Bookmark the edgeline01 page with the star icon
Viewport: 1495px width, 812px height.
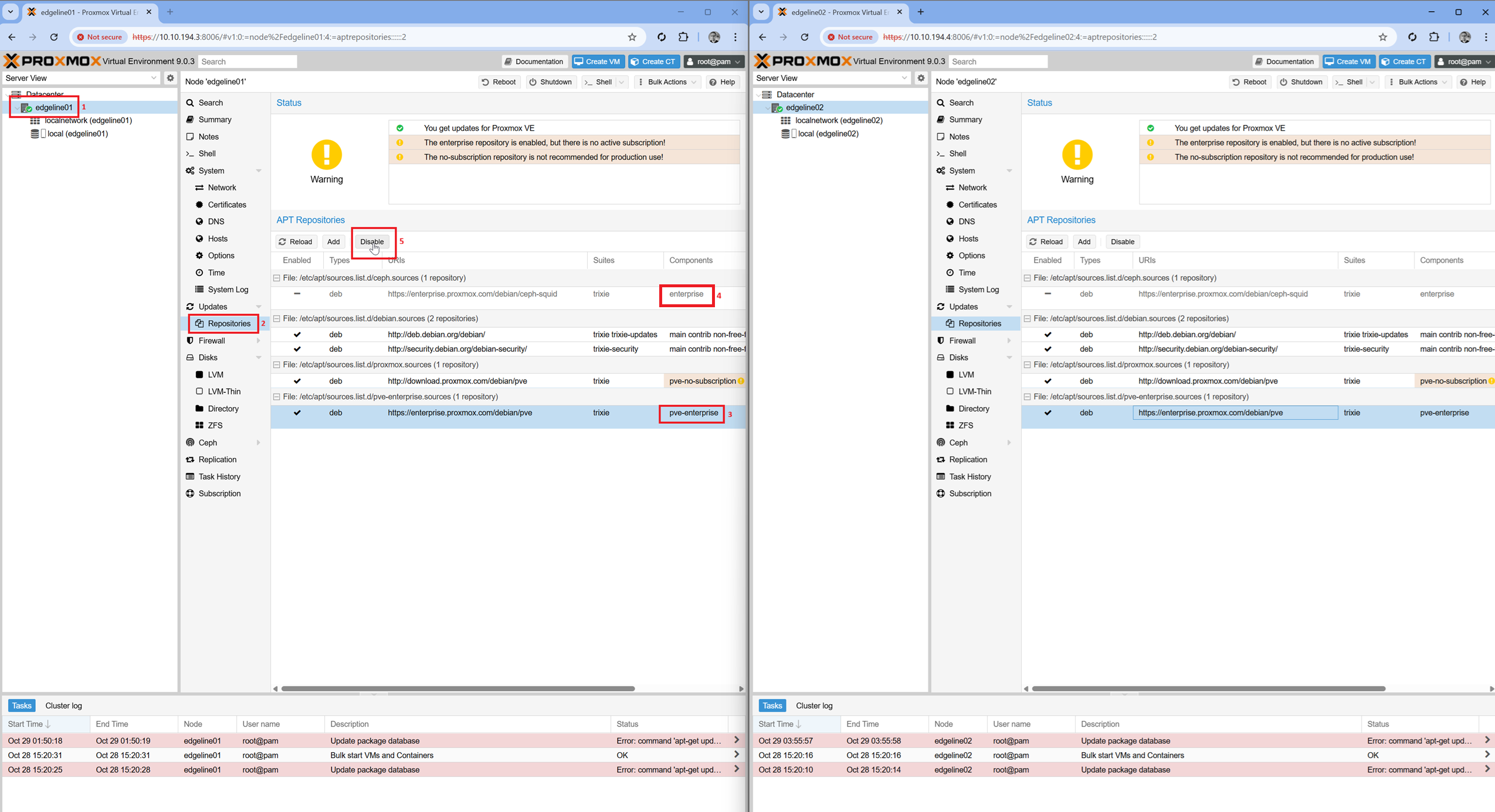pyautogui.click(x=632, y=37)
